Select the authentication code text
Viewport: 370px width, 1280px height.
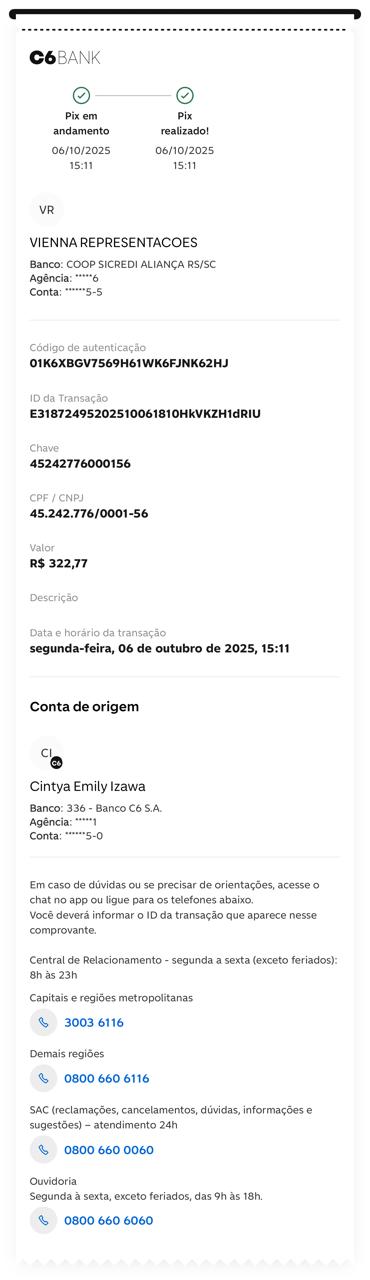129,363
